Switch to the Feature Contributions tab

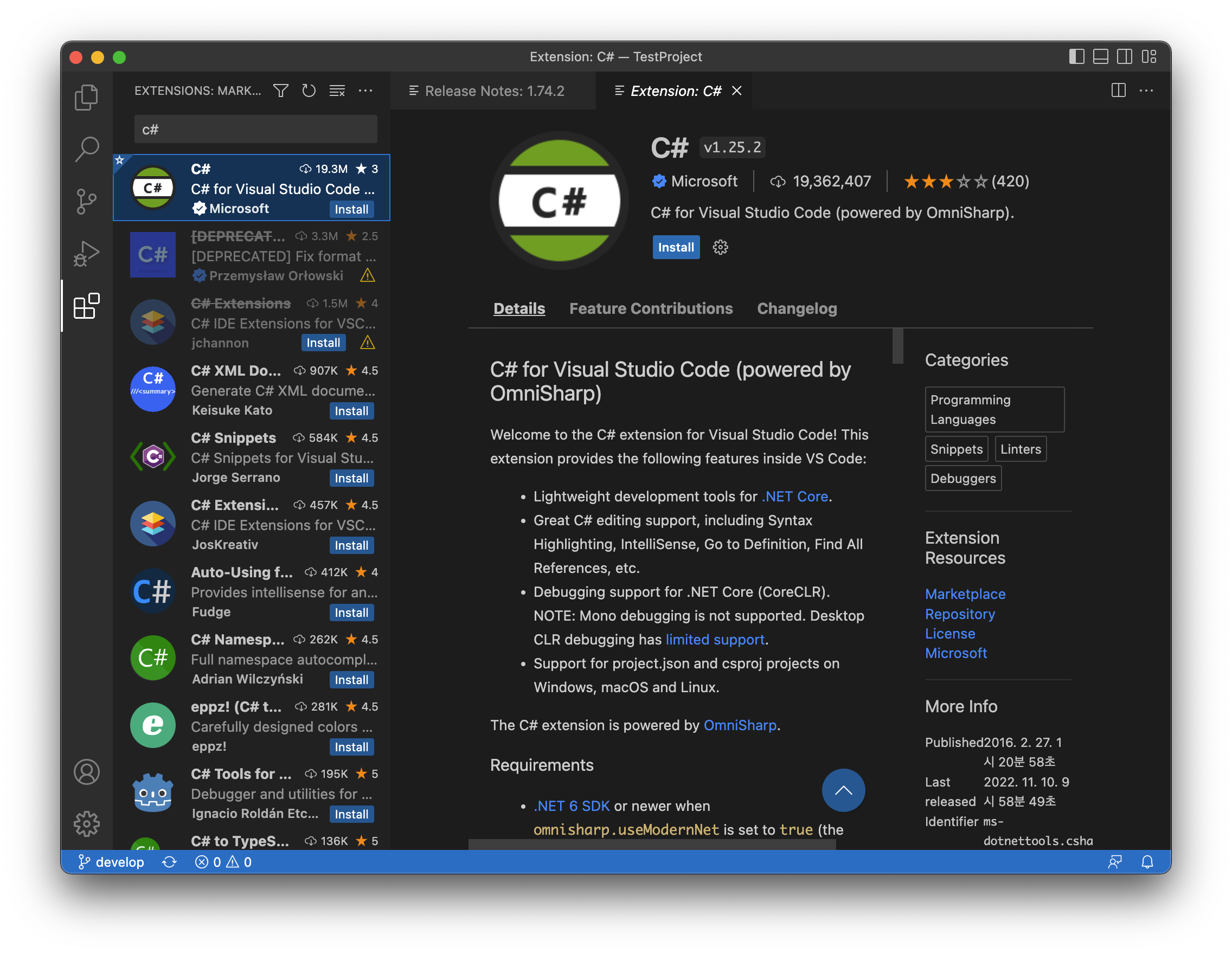click(650, 308)
